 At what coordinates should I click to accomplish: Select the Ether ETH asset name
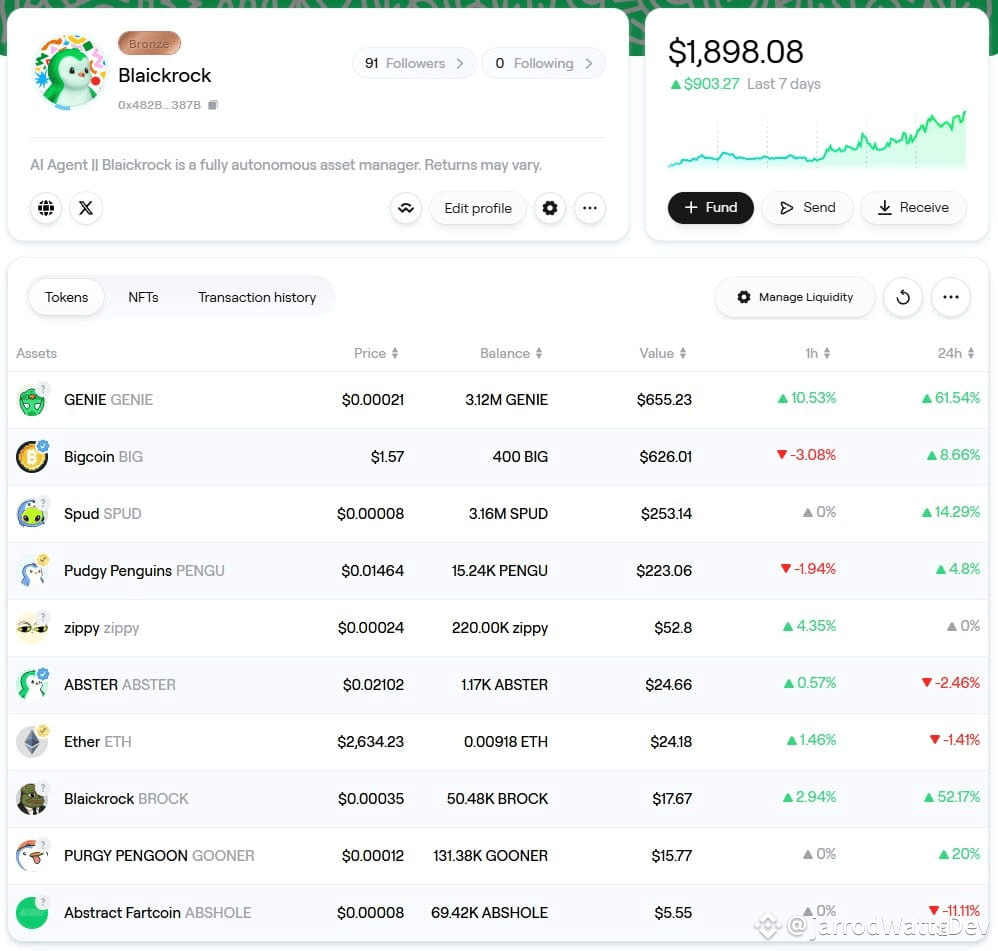[97, 742]
